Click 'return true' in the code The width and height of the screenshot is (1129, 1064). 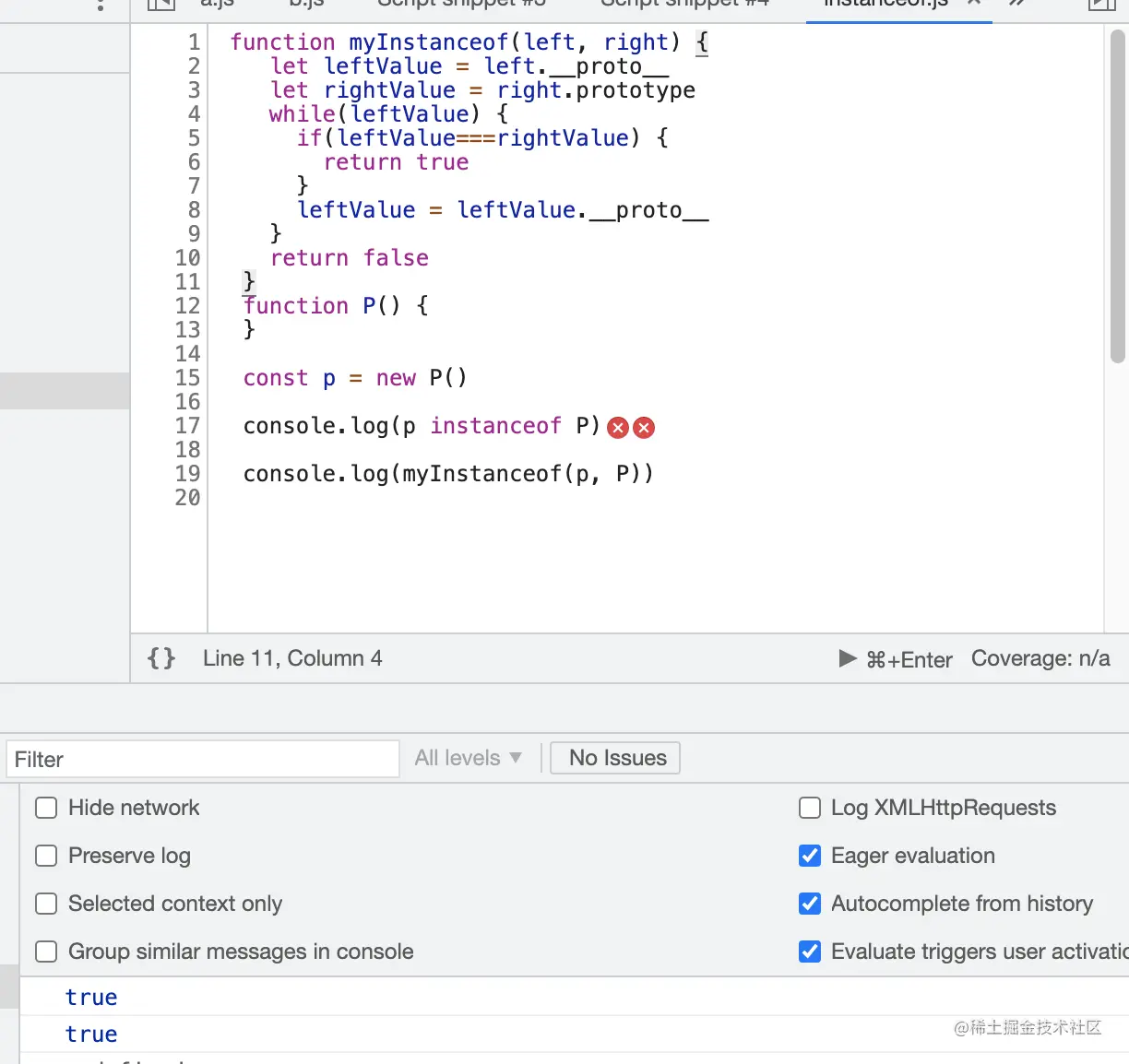pyautogui.click(x=397, y=162)
